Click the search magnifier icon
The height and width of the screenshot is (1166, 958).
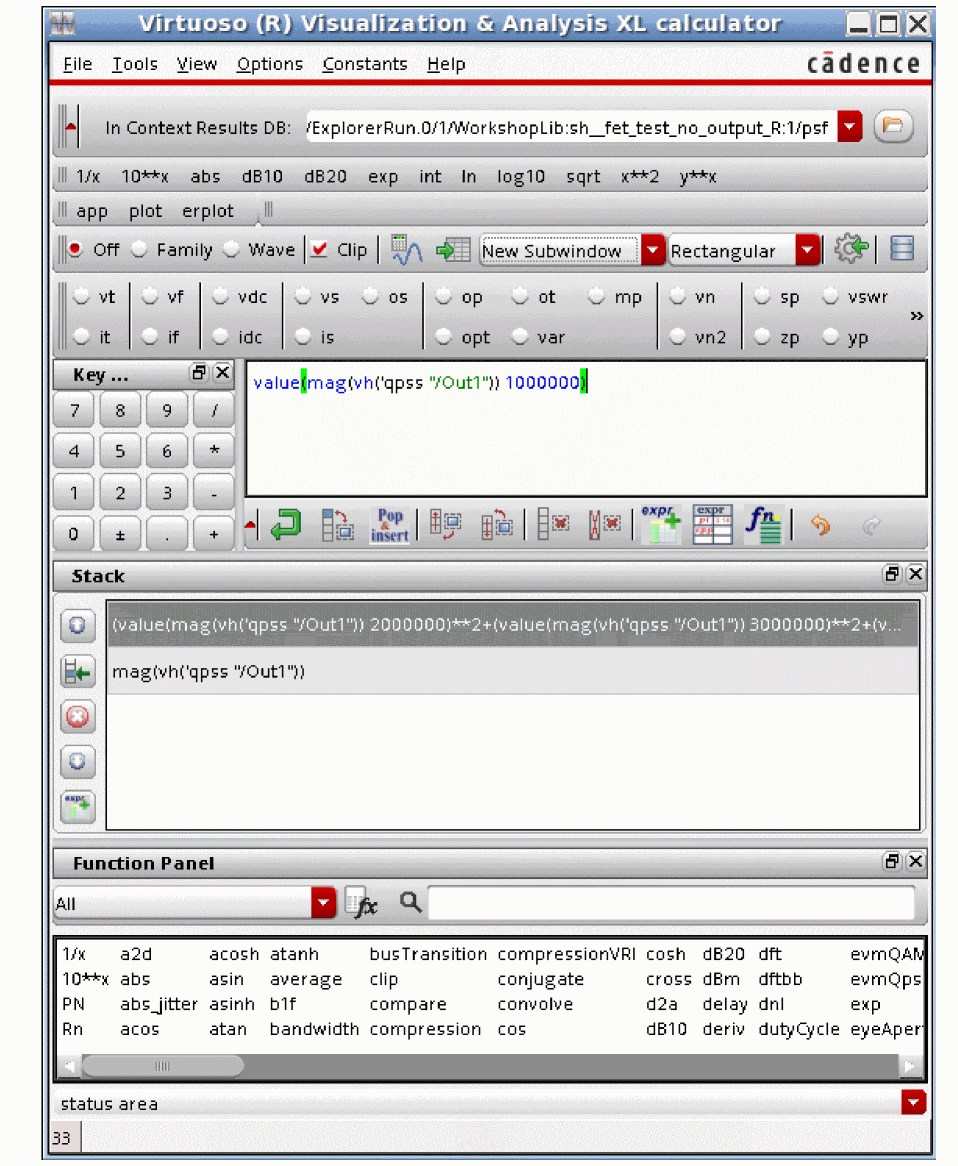(x=410, y=902)
